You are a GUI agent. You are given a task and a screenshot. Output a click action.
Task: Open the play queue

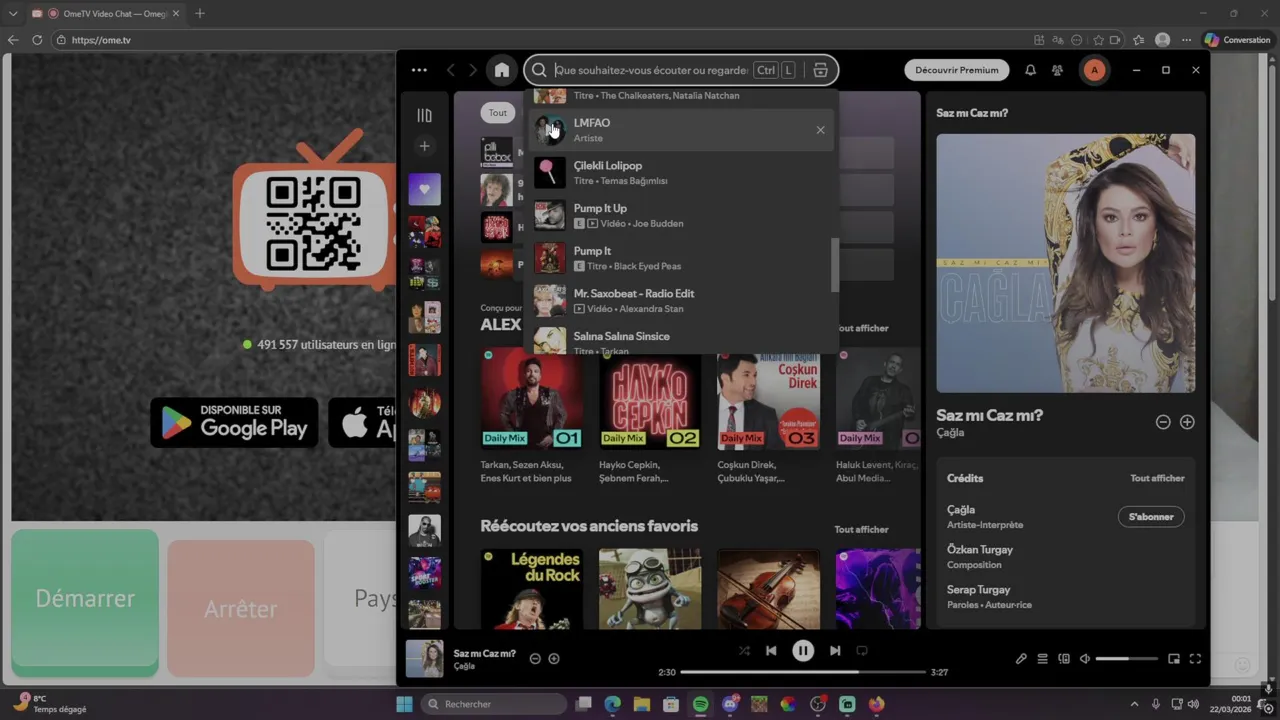point(1042,659)
